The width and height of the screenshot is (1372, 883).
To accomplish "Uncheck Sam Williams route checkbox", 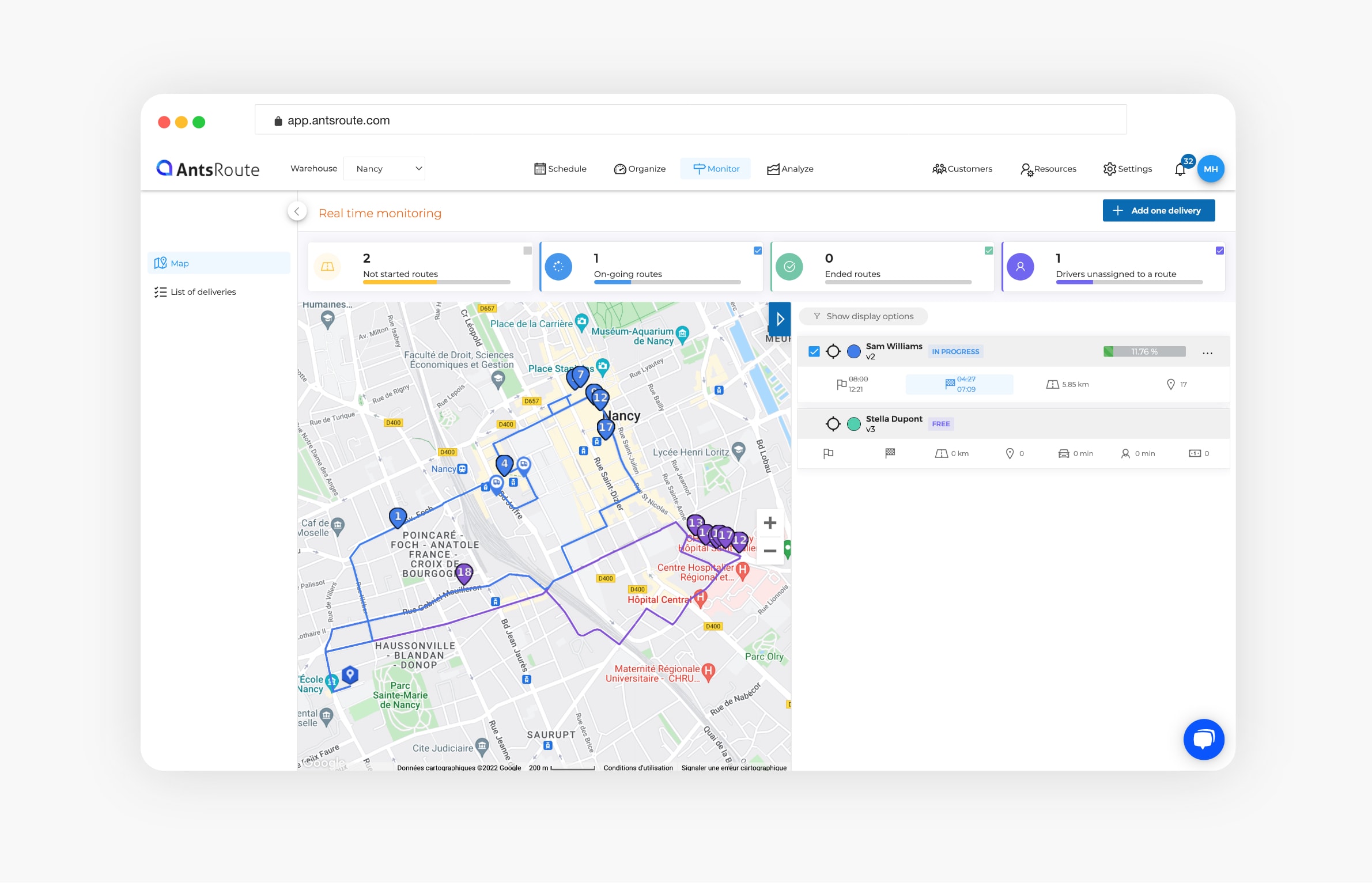I will click(814, 351).
